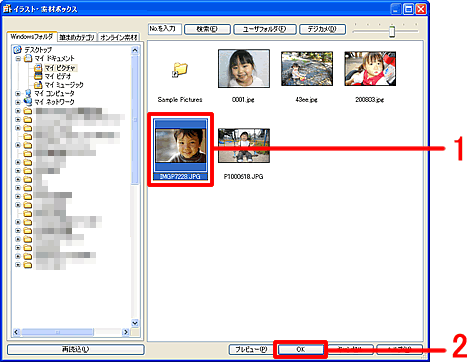Open the Sample Pictures folder shortcut icon
Screen dimensions: 470x362
pos(180,70)
